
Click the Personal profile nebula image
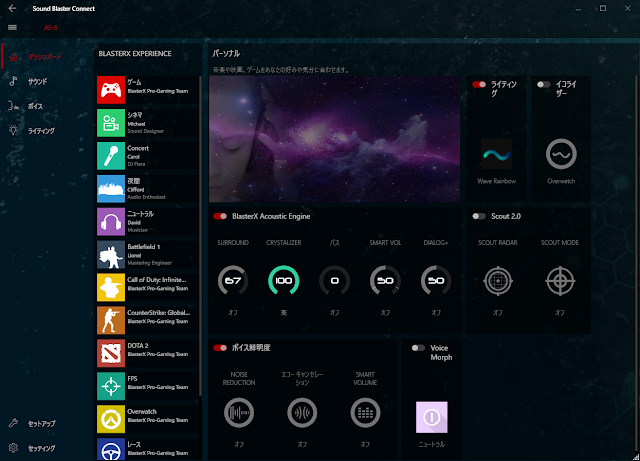click(x=334, y=139)
